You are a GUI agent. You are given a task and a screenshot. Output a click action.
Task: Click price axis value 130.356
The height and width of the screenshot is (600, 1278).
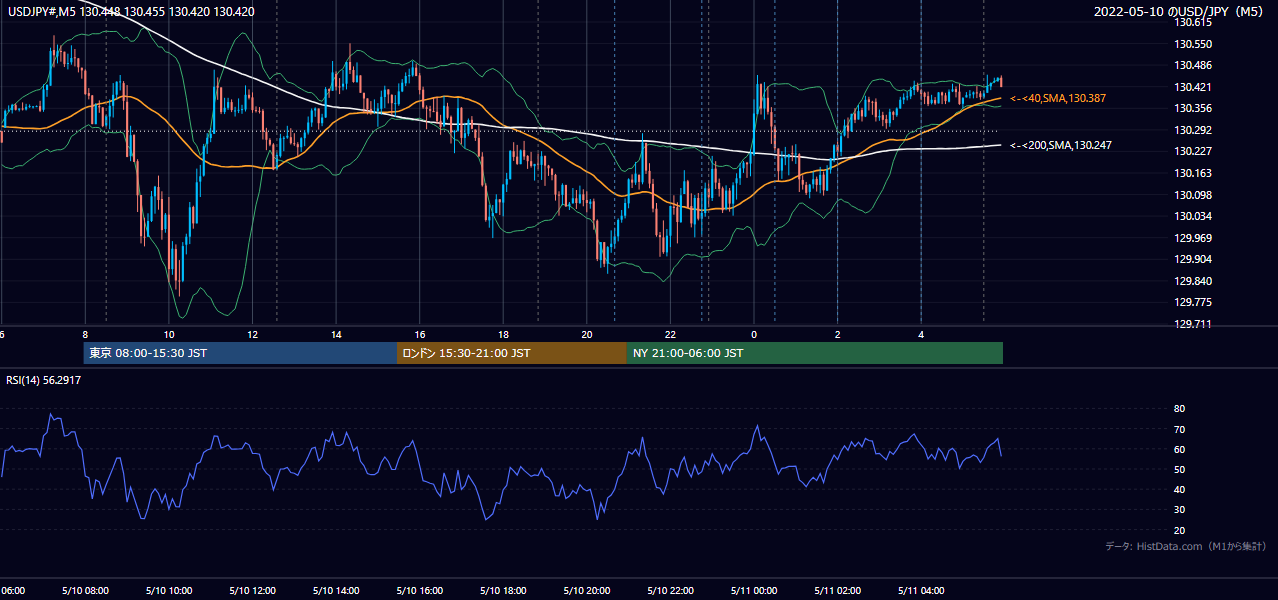click(x=1195, y=108)
